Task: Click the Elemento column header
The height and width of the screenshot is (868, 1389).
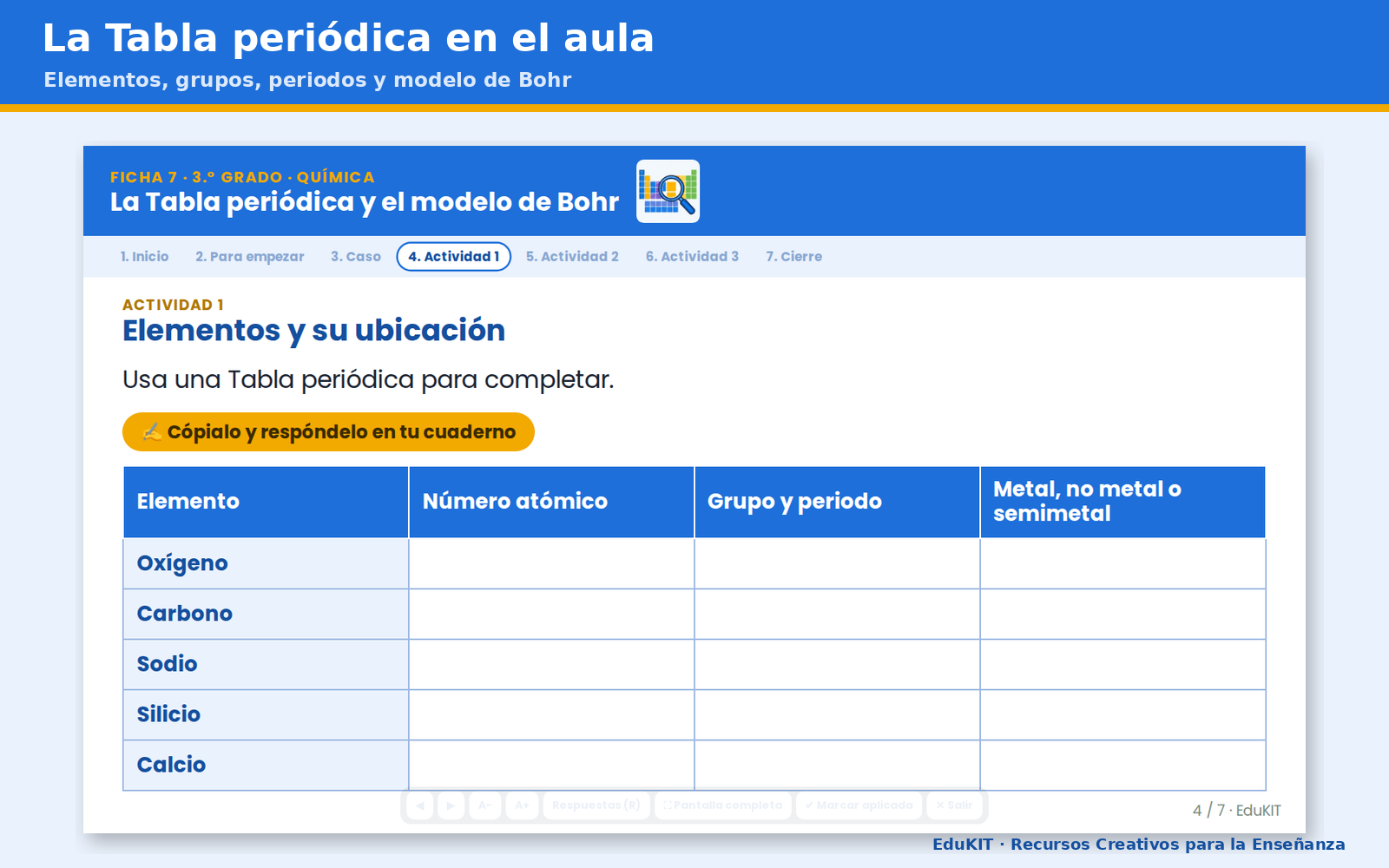Action: [x=266, y=502]
